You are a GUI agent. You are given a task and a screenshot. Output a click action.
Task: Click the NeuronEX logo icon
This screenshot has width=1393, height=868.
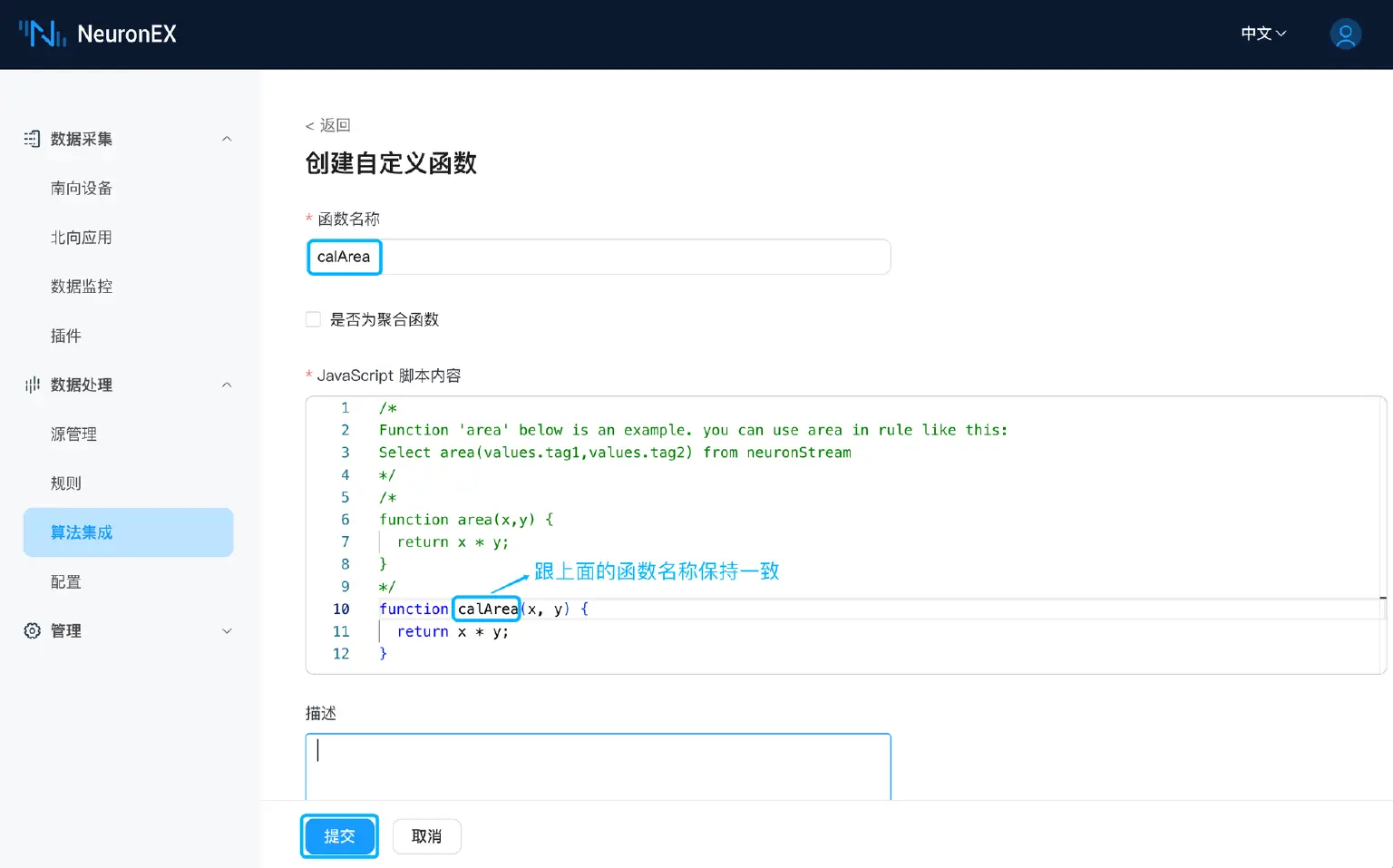(x=43, y=34)
